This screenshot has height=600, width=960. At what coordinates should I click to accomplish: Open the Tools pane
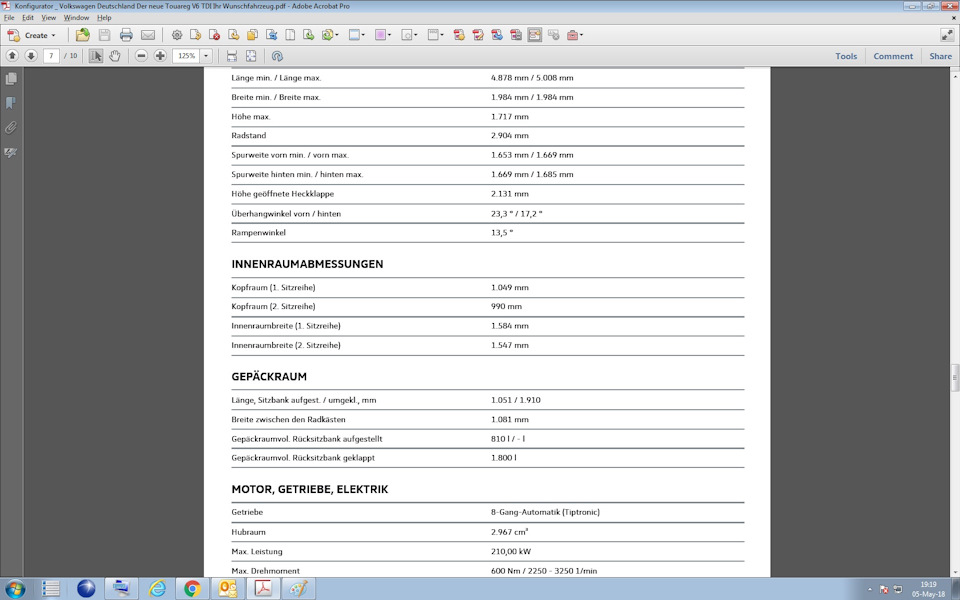tap(846, 56)
